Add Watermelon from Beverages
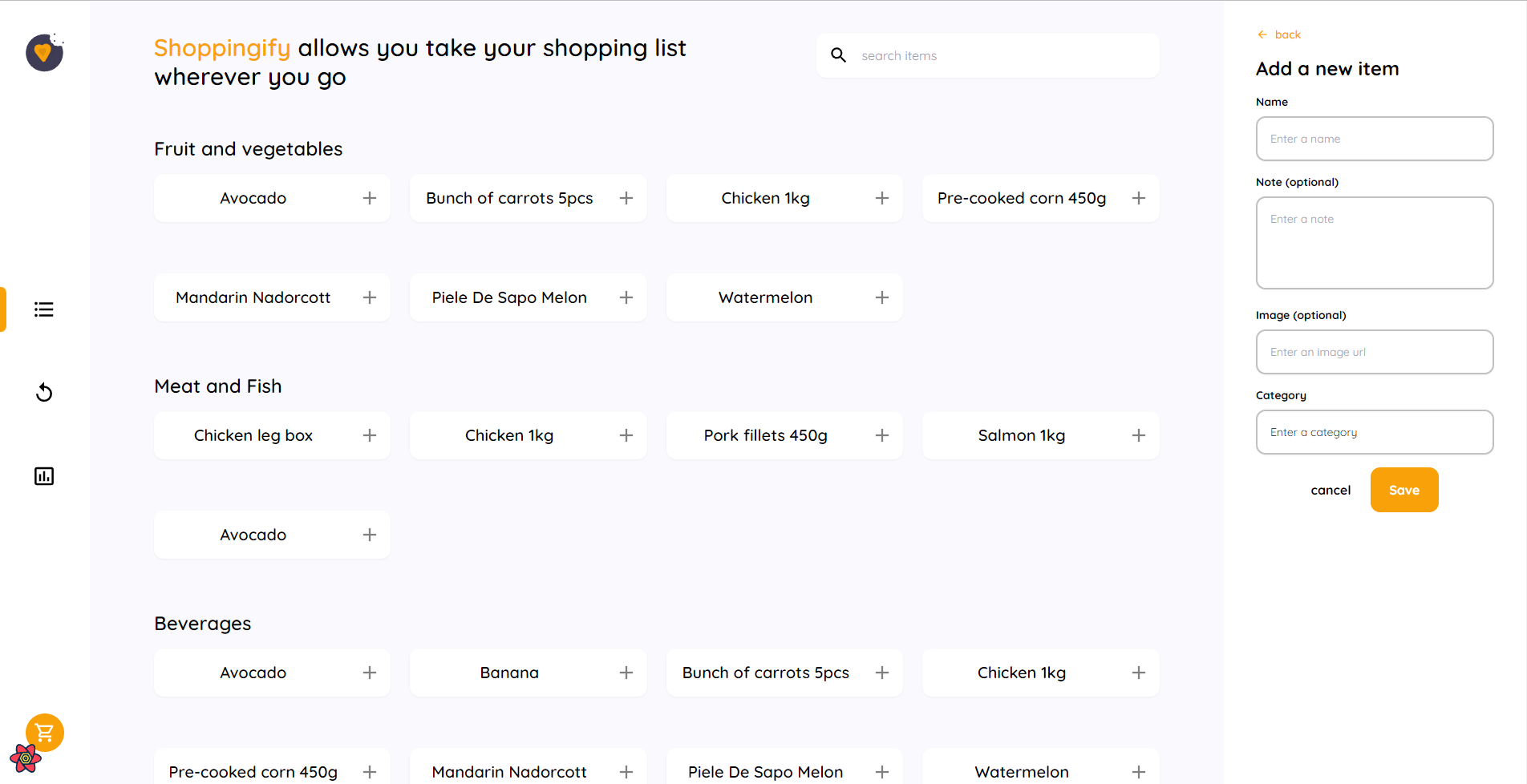 coord(1139,772)
